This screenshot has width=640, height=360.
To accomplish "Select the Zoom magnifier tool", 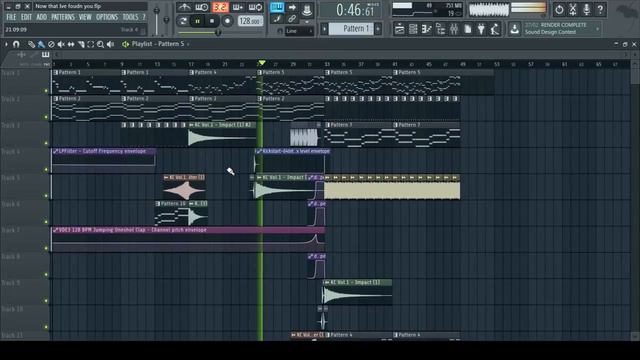I will pyautogui.click(x=100, y=44).
